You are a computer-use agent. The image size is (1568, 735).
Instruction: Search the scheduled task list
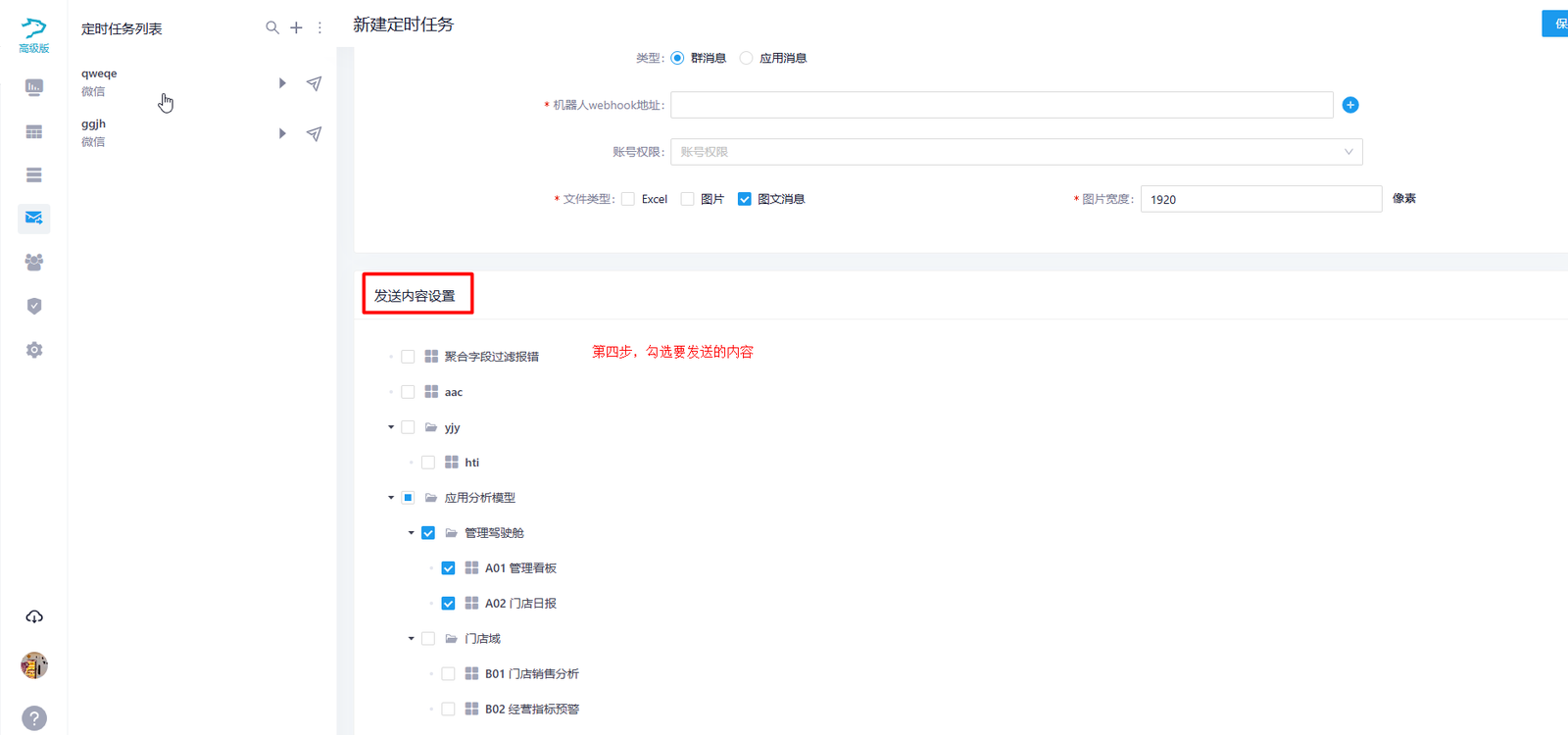272,27
